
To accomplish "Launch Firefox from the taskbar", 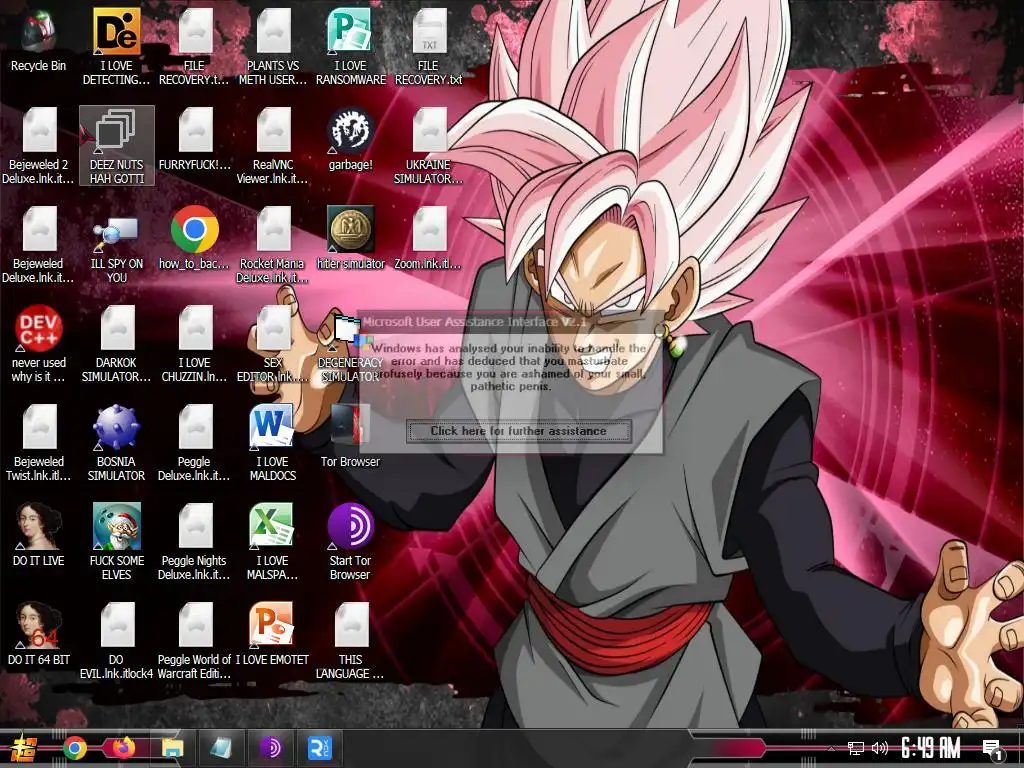I will coord(123,748).
